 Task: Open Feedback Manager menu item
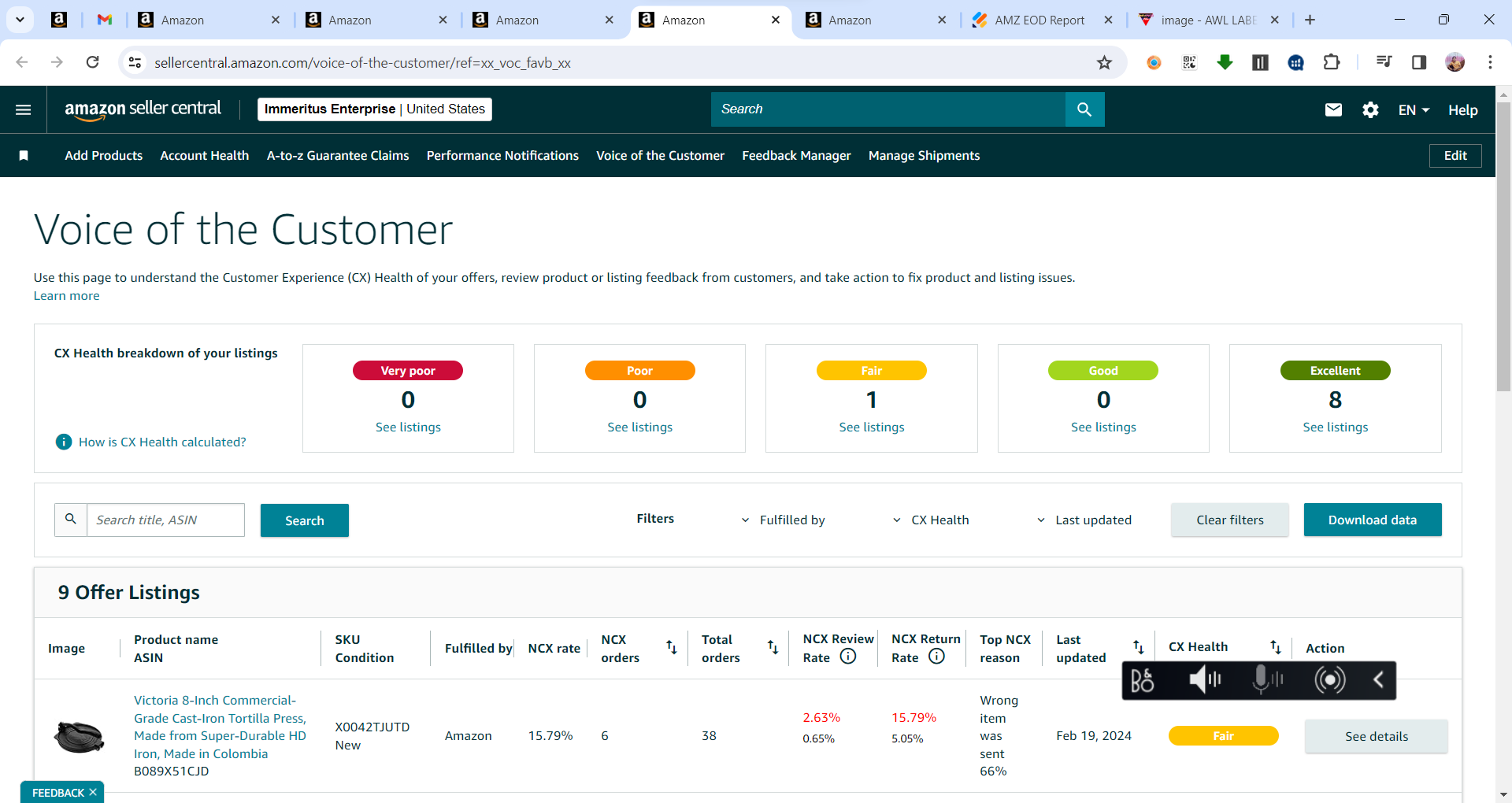point(796,156)
